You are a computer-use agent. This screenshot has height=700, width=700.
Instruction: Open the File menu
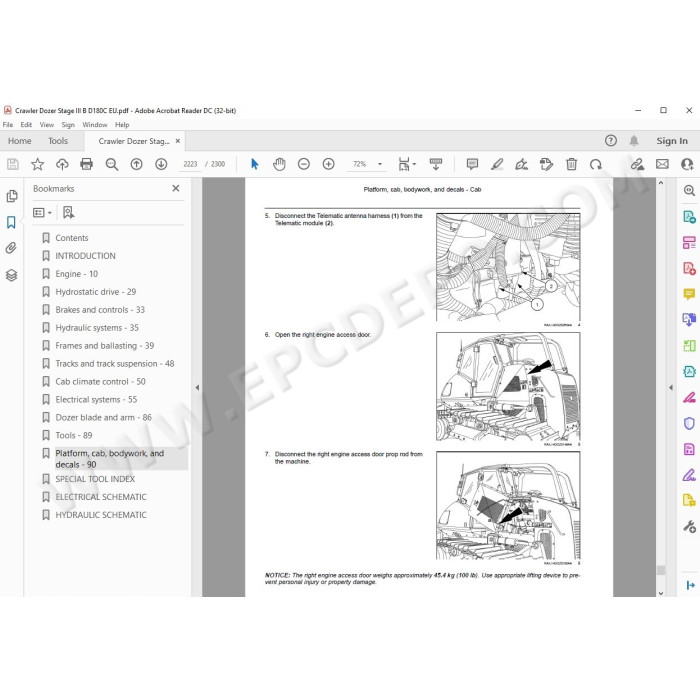(x=8, y=125)
